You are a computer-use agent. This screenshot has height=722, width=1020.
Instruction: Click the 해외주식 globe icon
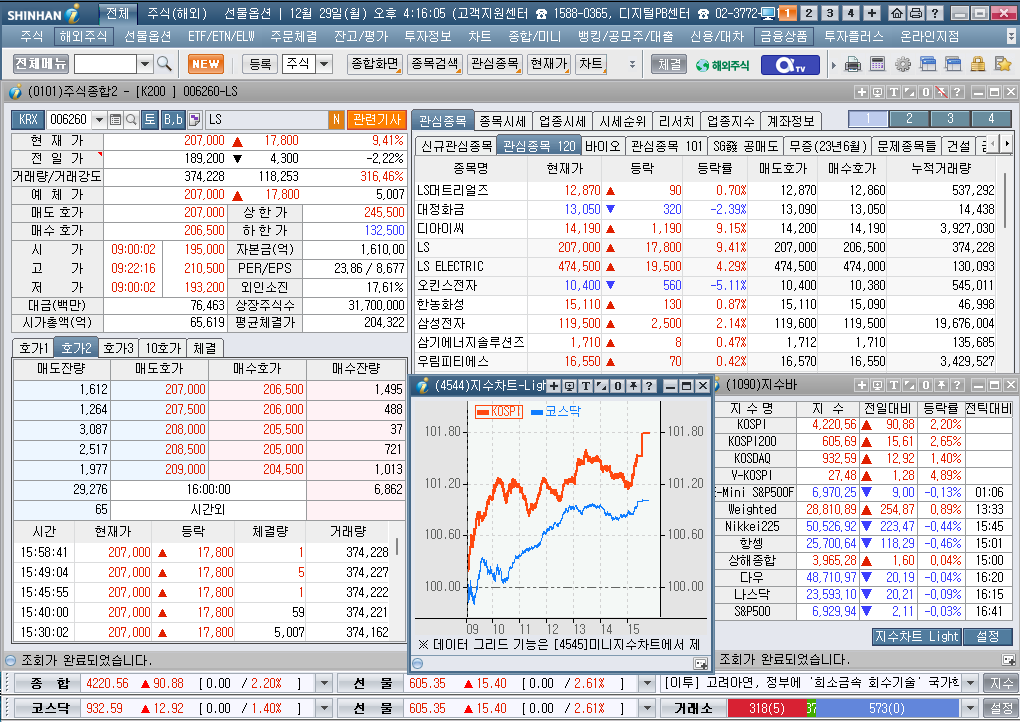click(722, 64)
